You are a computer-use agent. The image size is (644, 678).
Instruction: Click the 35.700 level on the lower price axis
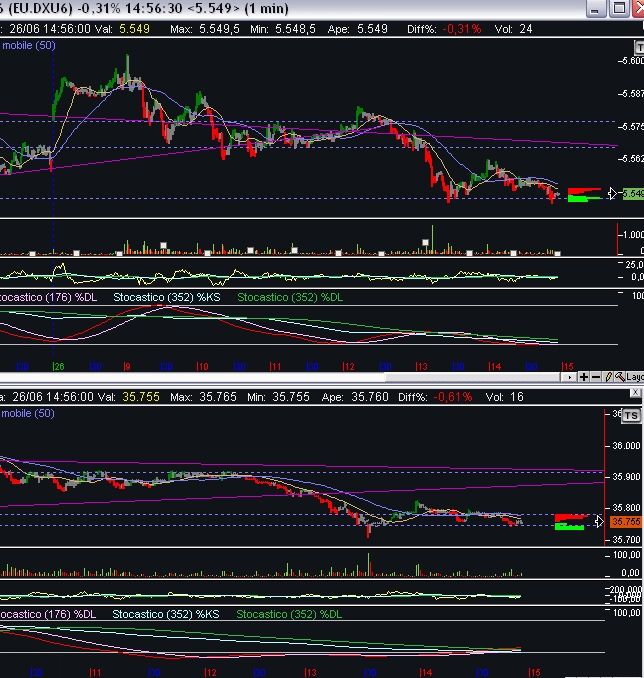click(626, 540)
